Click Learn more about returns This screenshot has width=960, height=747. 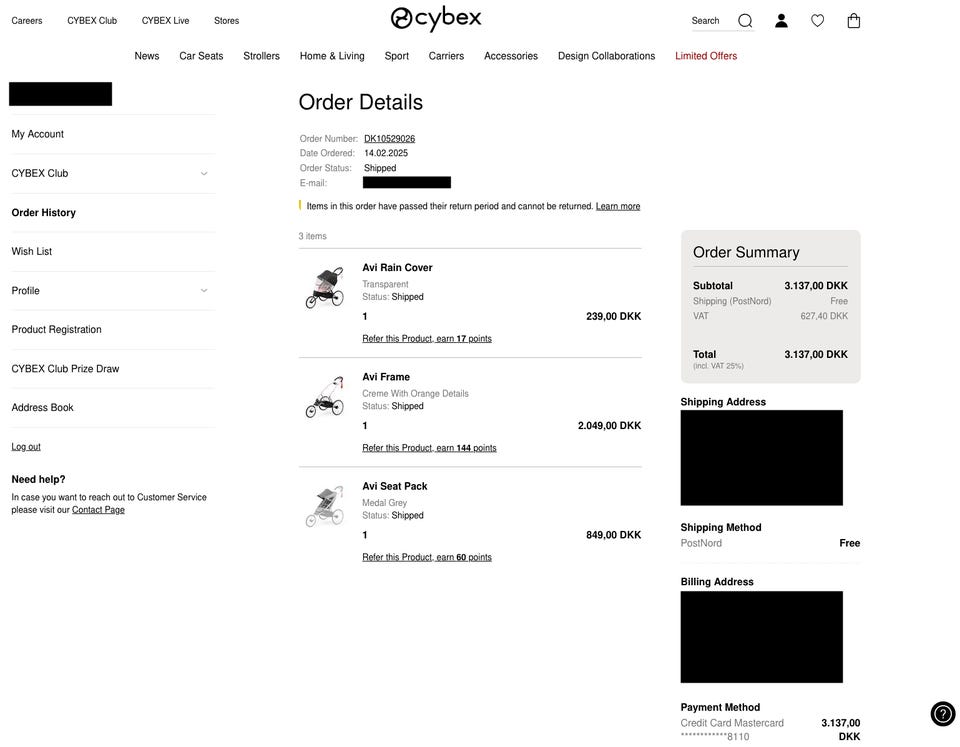(x=618, y=206)
